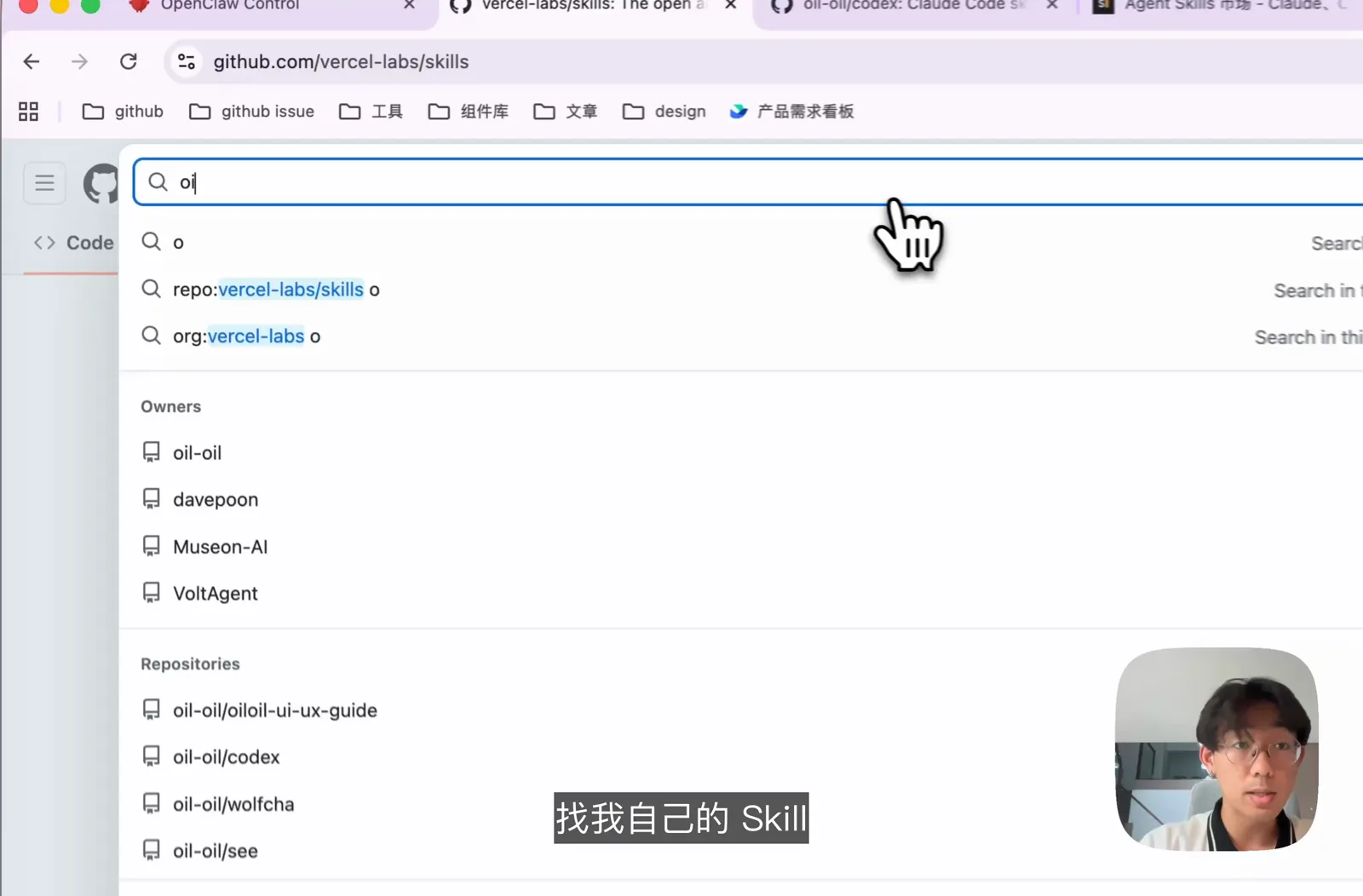
Task: Open repository oil-oil/oiloil-ui-ux-guide
Action: pyautogui.click(x=741, y=709)
